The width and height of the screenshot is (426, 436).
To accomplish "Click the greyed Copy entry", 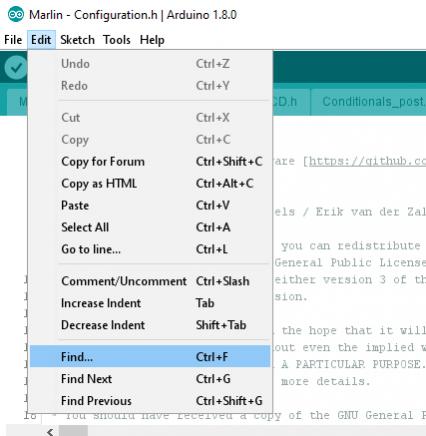I will [150, 140].
